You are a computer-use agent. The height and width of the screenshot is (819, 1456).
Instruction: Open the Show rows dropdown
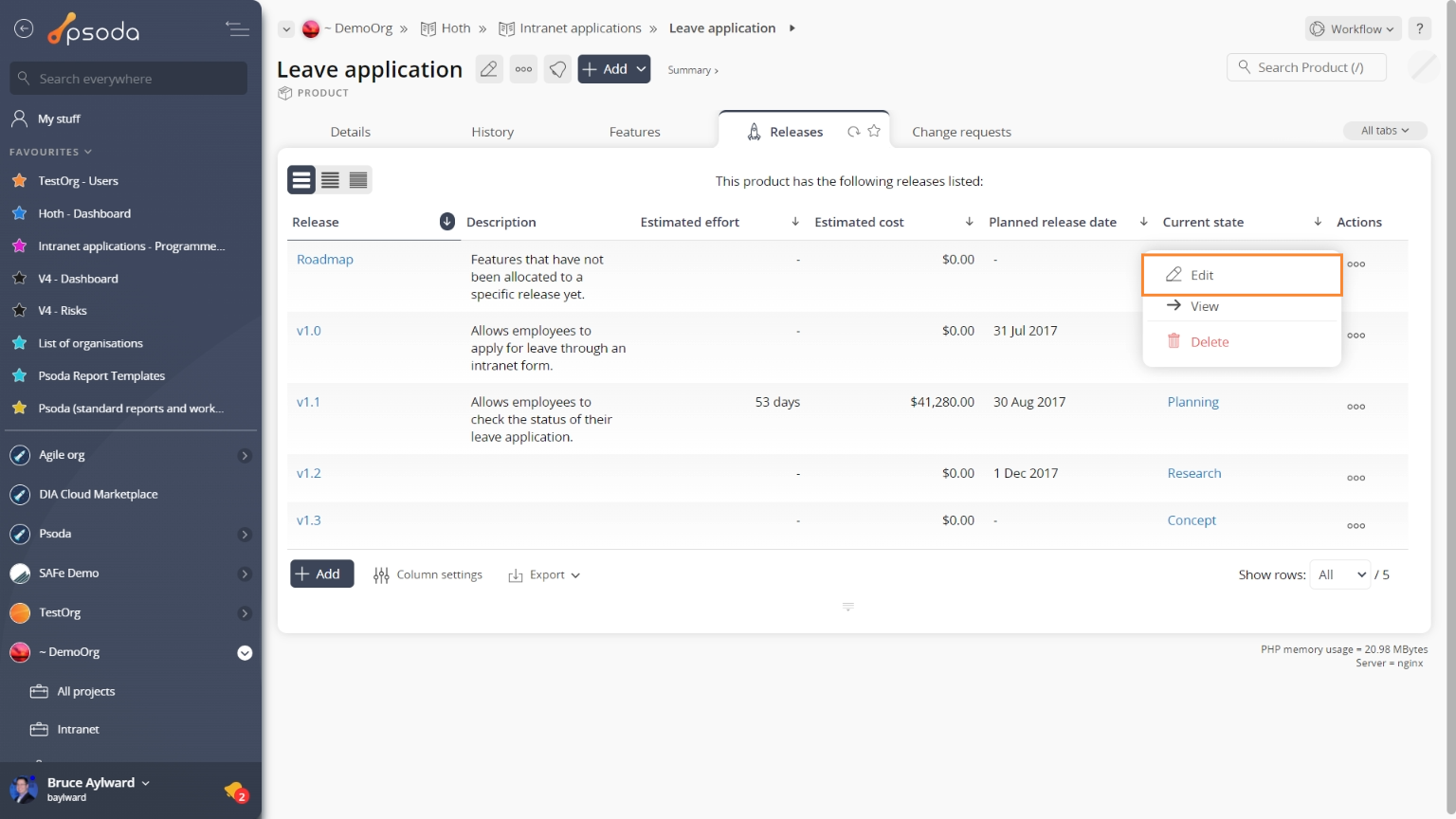[1340, 574]
